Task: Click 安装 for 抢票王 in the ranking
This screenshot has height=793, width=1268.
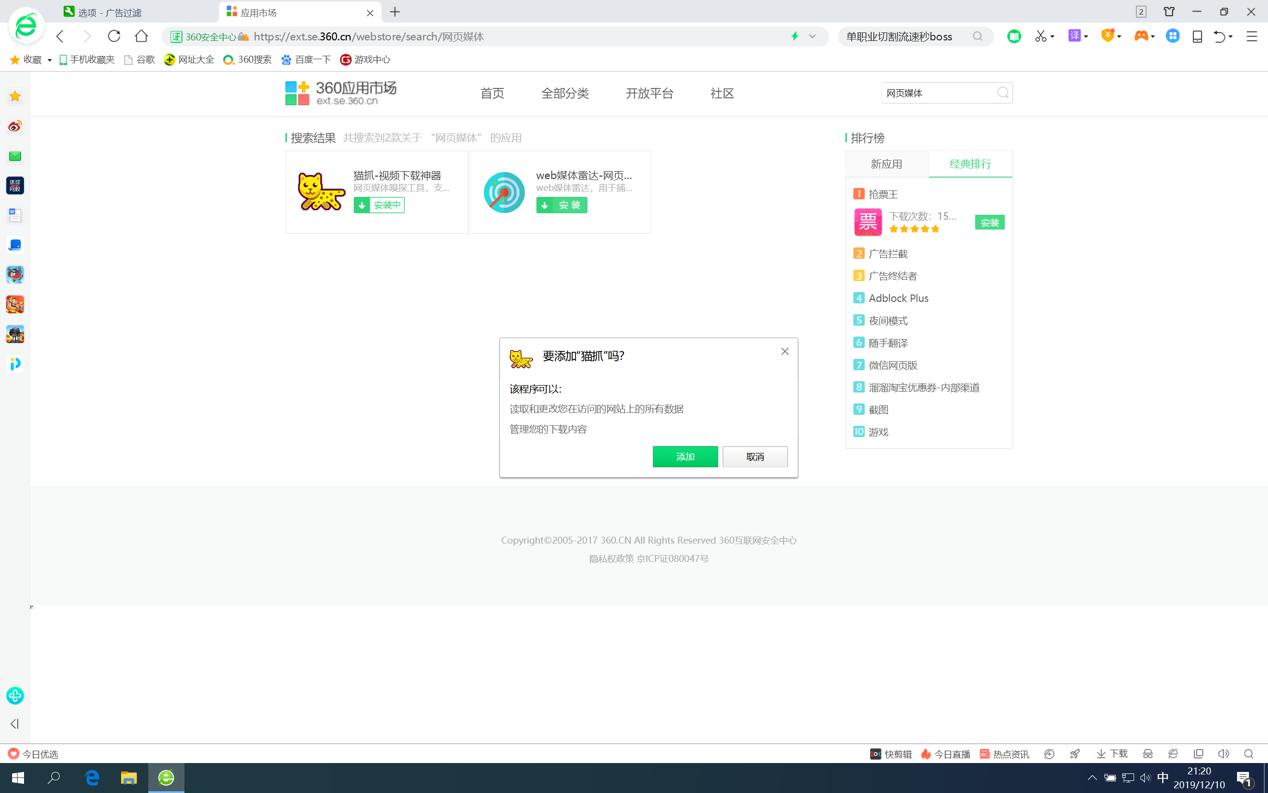Action: point(989,222)
